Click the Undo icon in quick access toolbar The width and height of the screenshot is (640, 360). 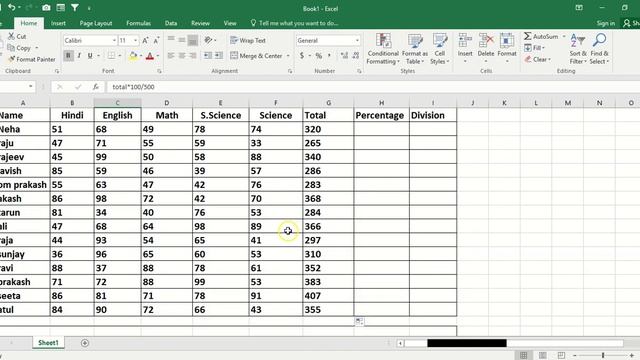coord(12,7)
